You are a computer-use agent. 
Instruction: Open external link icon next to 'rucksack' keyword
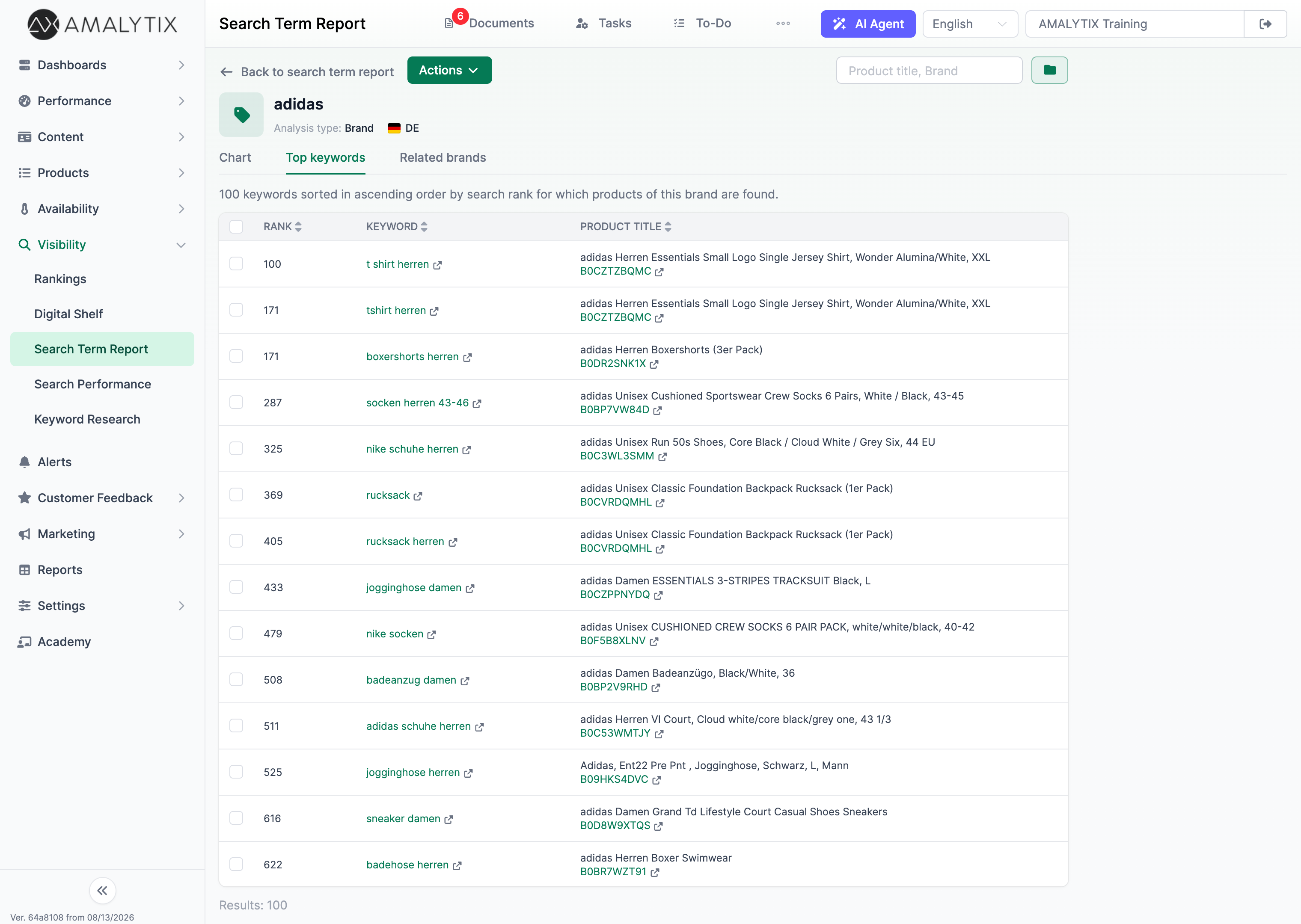click(418, 496)
